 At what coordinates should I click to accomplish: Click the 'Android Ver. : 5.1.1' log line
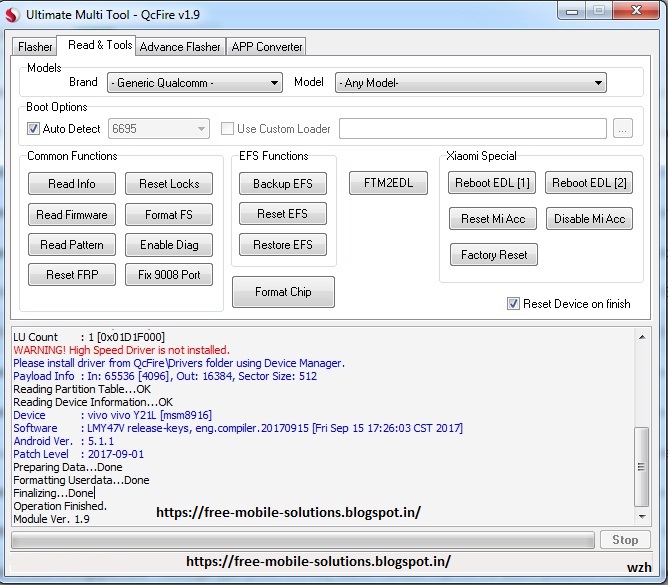pyautogui.click(x=63, y=441)
